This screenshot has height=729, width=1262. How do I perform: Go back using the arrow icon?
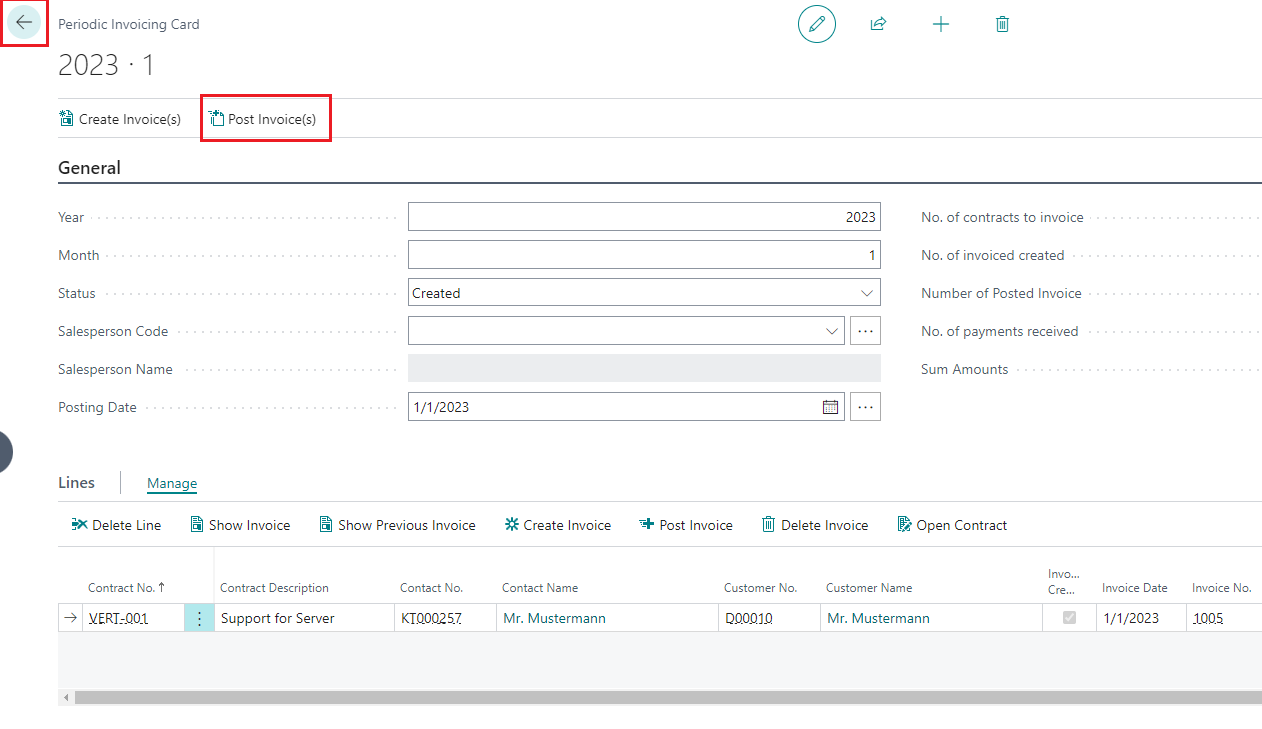tap(24, 22)
